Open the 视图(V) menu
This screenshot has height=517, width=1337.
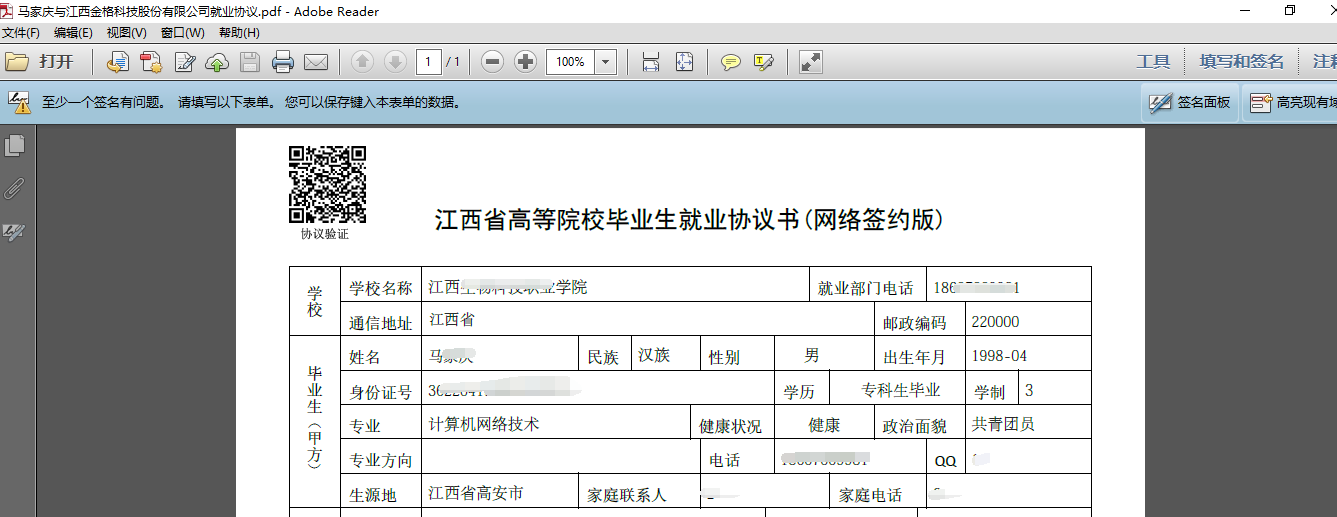point(126,33)
